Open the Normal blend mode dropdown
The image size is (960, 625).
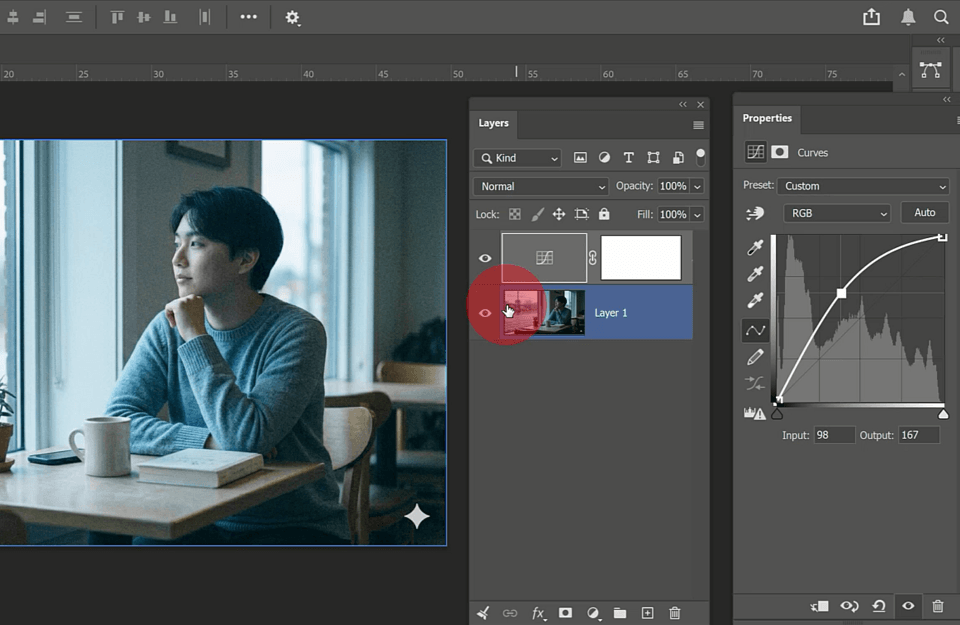(x=541, y=186)
